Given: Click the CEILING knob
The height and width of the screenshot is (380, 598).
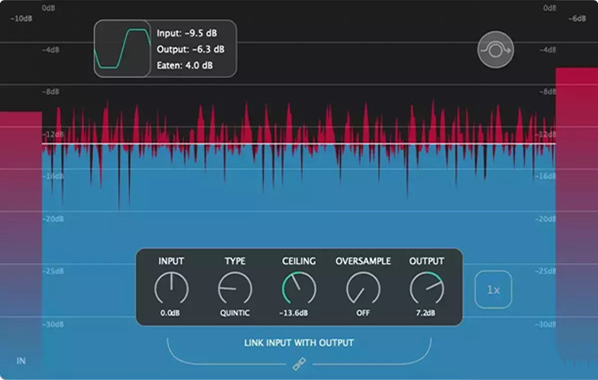Looking at the screenshot, I should (x=299, y=288).
